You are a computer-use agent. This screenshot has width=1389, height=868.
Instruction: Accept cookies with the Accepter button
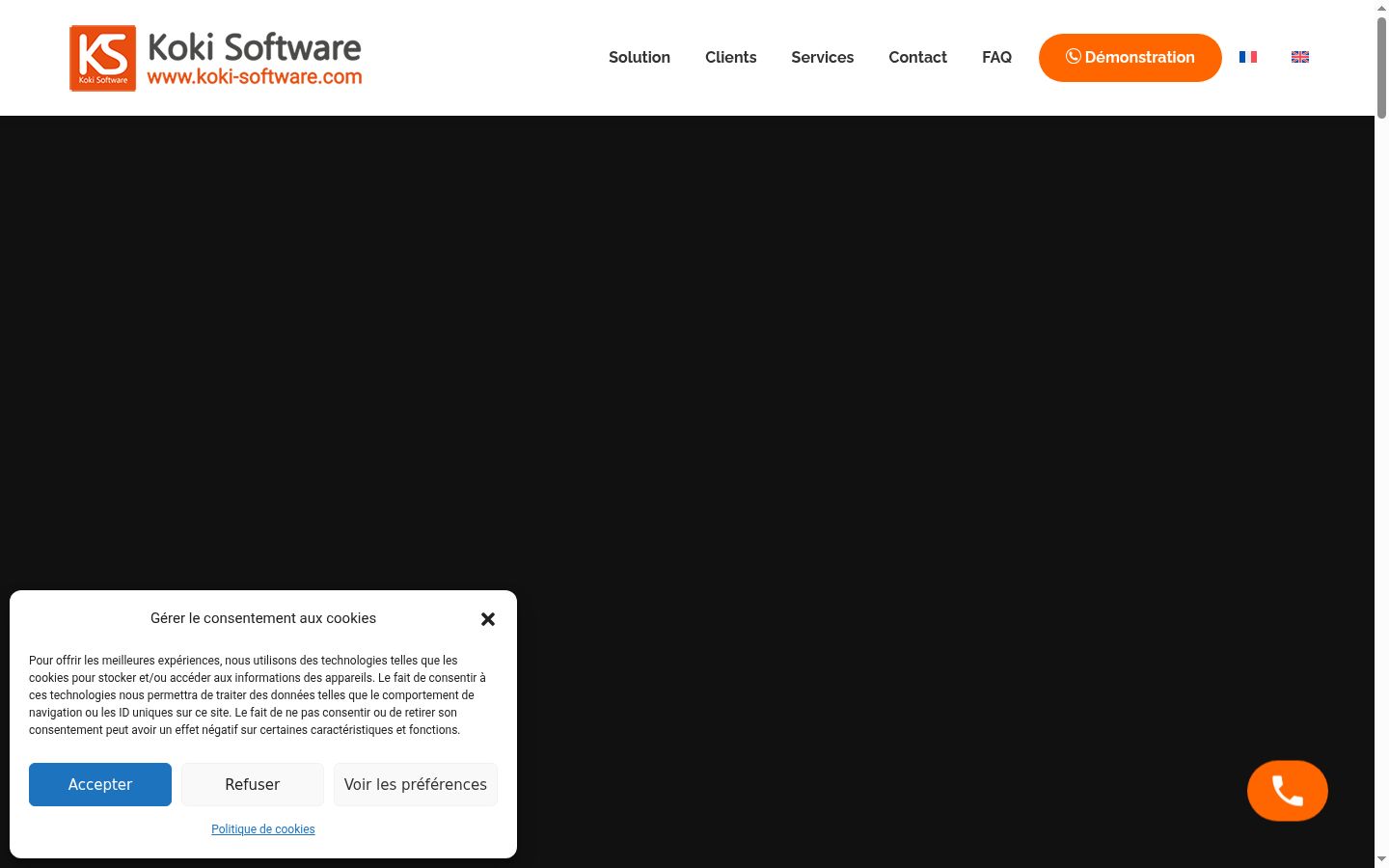[x=100, y=784]
